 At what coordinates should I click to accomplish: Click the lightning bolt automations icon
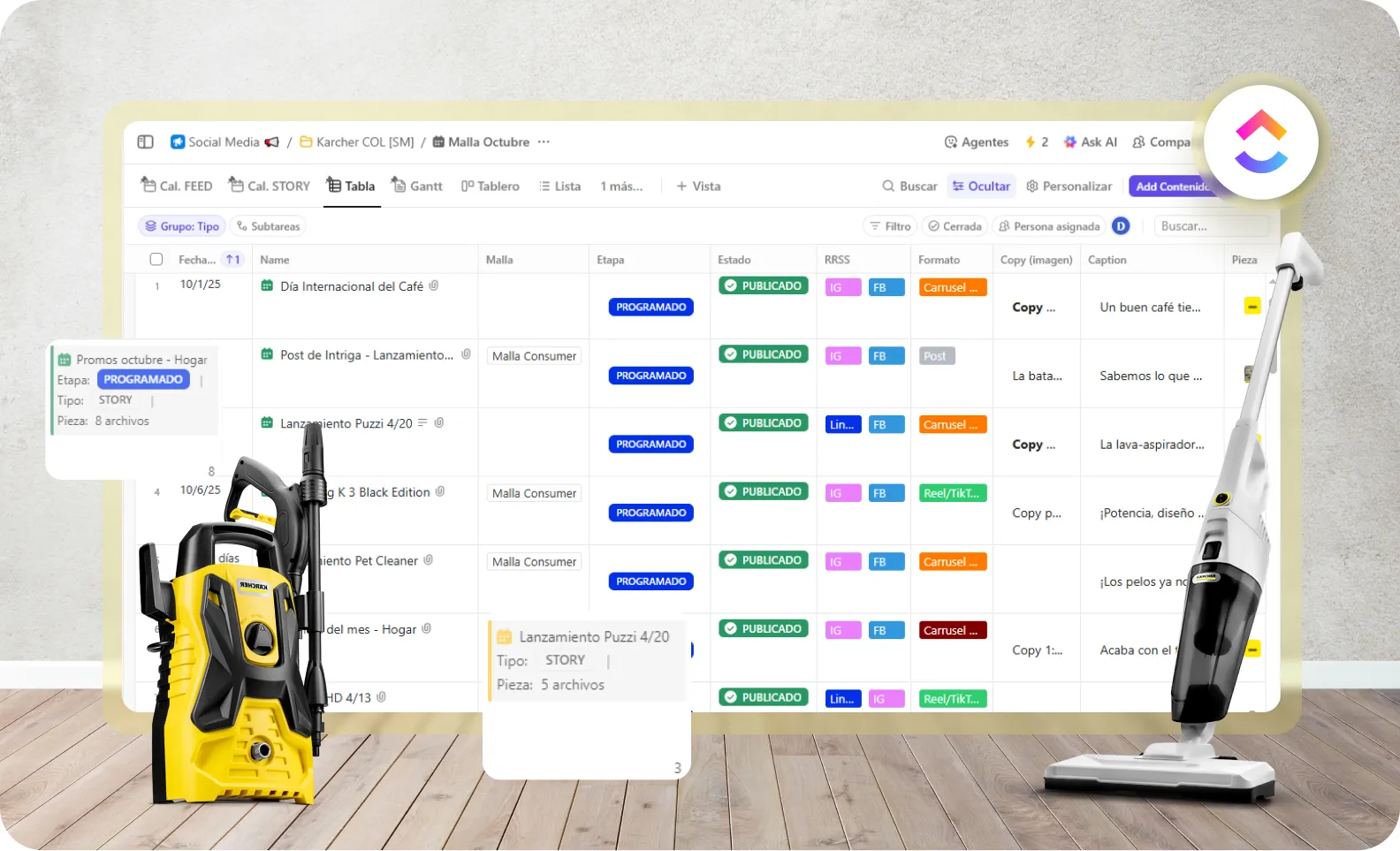tap(1031, 142)
